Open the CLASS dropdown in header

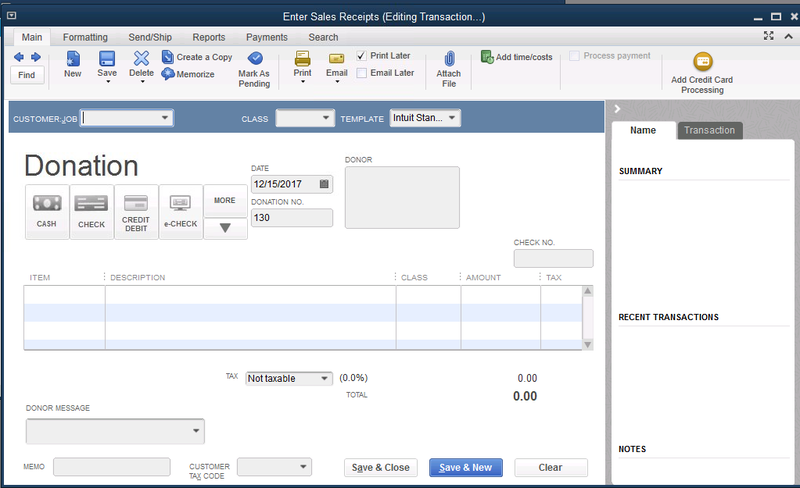tap(326, 118)
